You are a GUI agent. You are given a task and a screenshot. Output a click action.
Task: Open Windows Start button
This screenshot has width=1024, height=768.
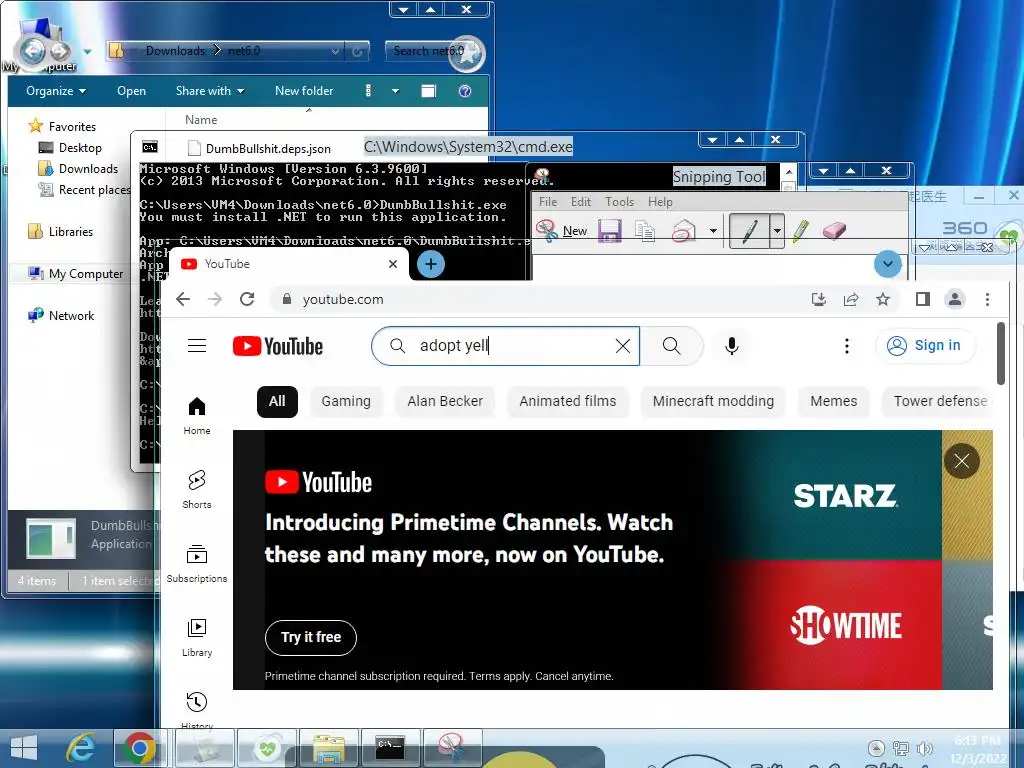[x=24, y=748]
